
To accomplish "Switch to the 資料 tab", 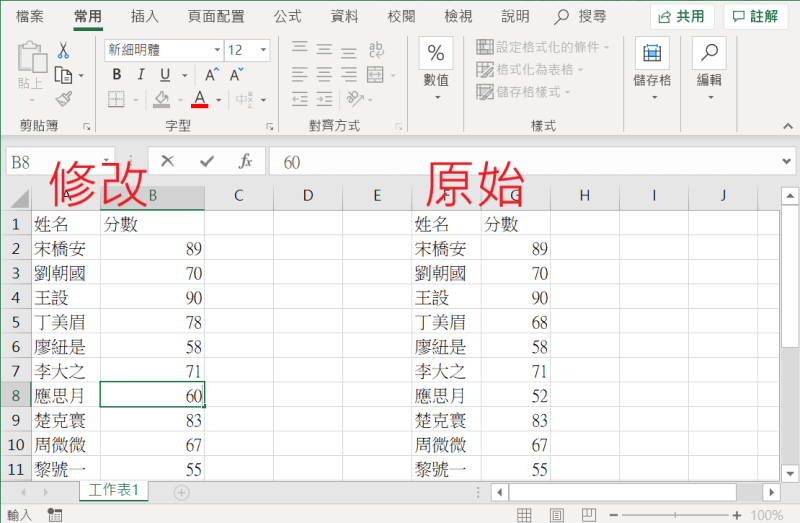I will (x=344, y=16).
